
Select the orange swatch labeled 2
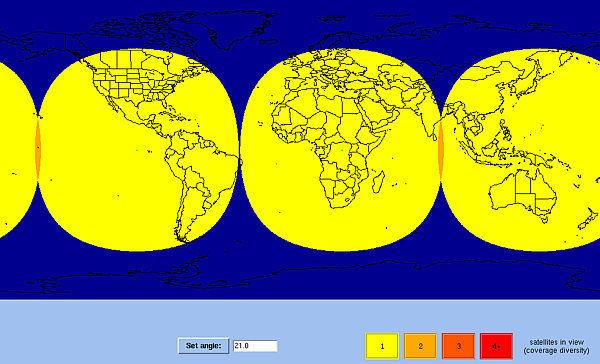(x=420, y=346)
